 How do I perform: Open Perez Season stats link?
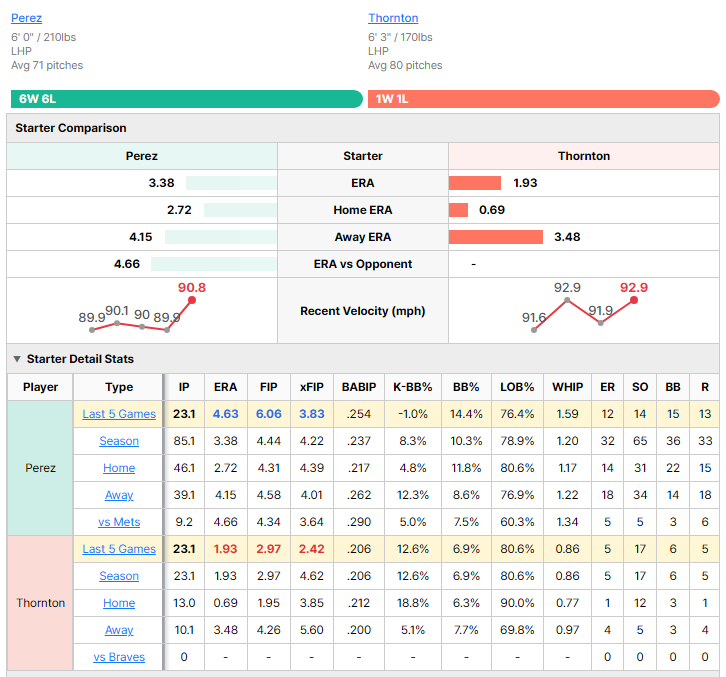point(119,441)
